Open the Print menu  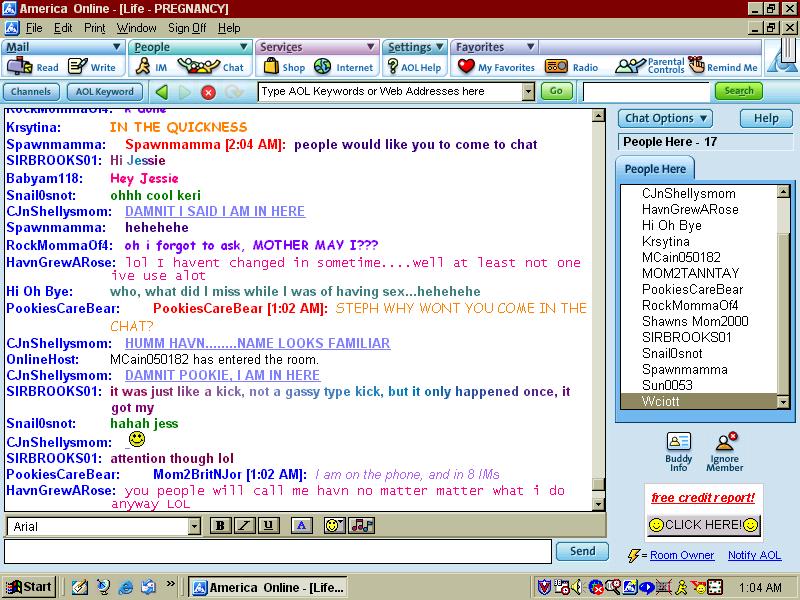pos(94,28)
